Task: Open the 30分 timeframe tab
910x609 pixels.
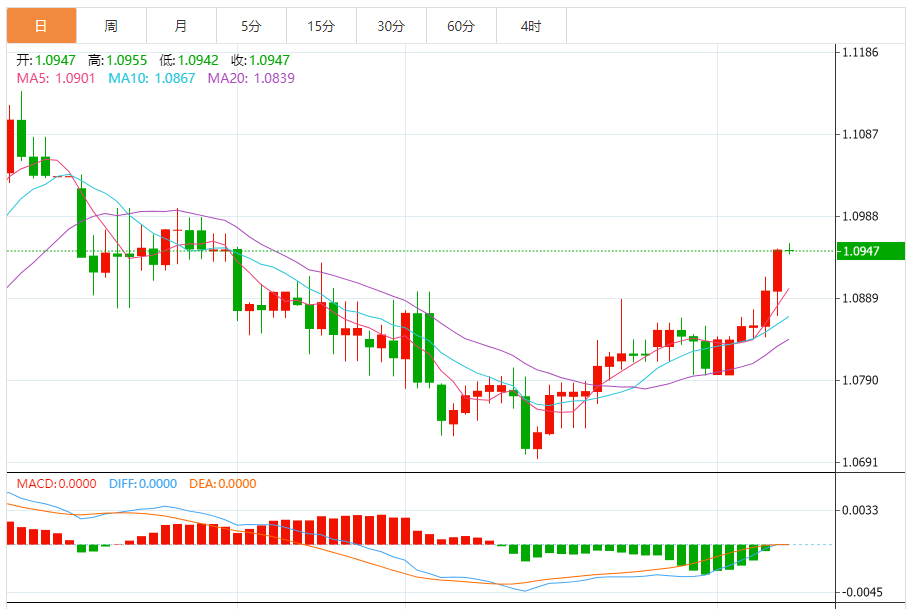Action: click(391, 26)
